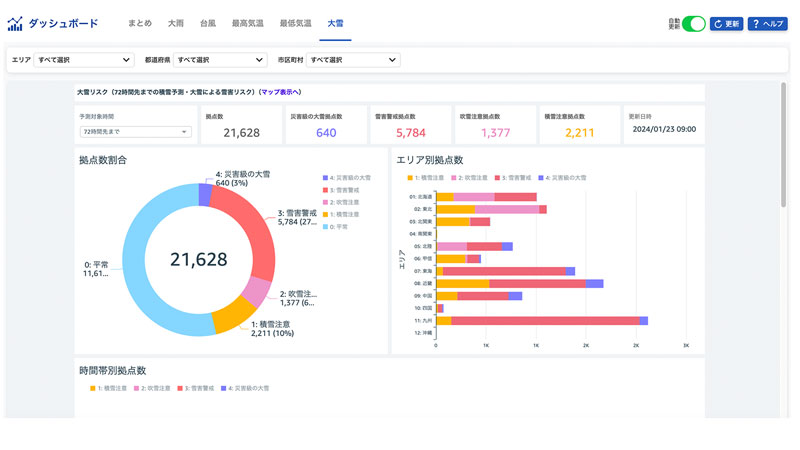800x450 pixels.
Task: Expand the エリア dropdown
Action: pos(83,60)
